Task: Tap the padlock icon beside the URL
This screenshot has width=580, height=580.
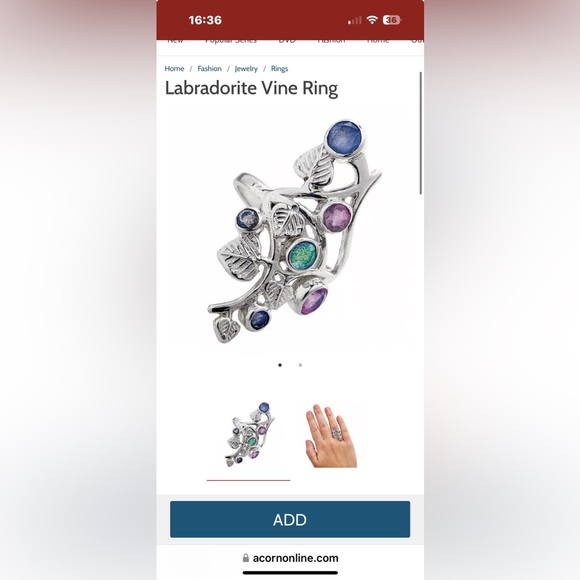Action: coord(246,558)
